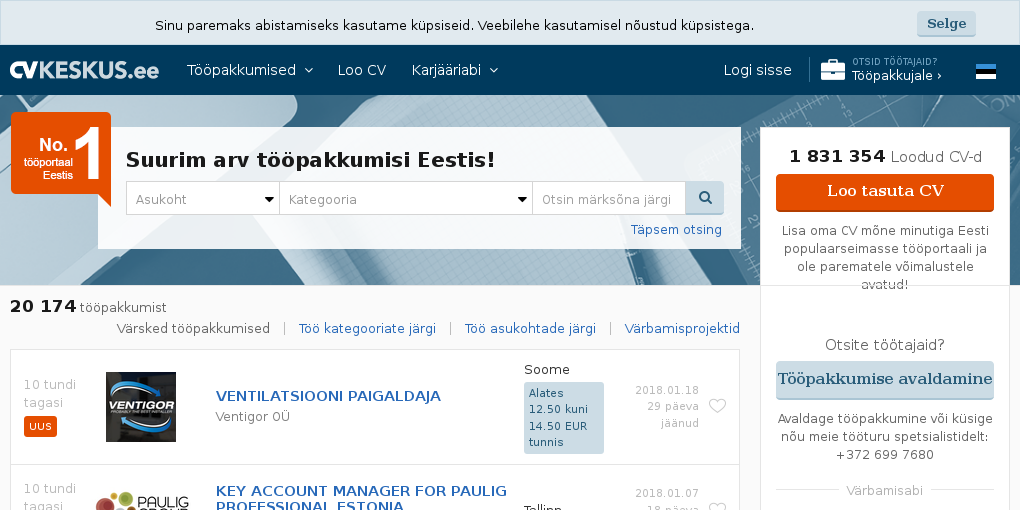Open the VENTILATSIOONI PAIGALDAJA job listing
The image size is (1020, 510).
[x=329, y=396]
